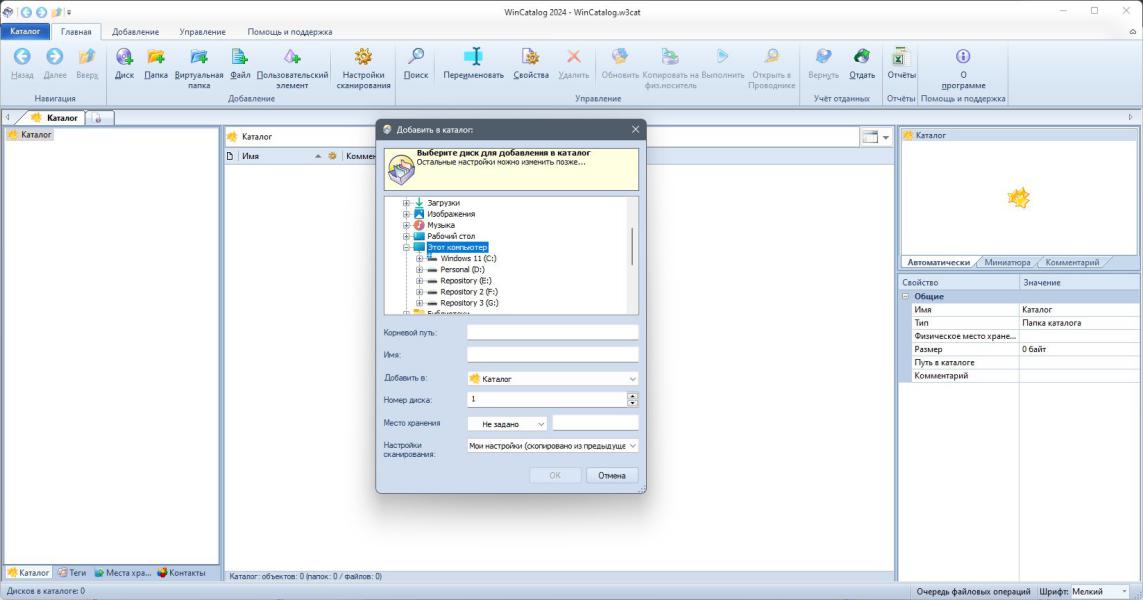This screenshot has width=1143, height=600.
Task: Click the Диск add-disk icon
Action: coord(125,56)
